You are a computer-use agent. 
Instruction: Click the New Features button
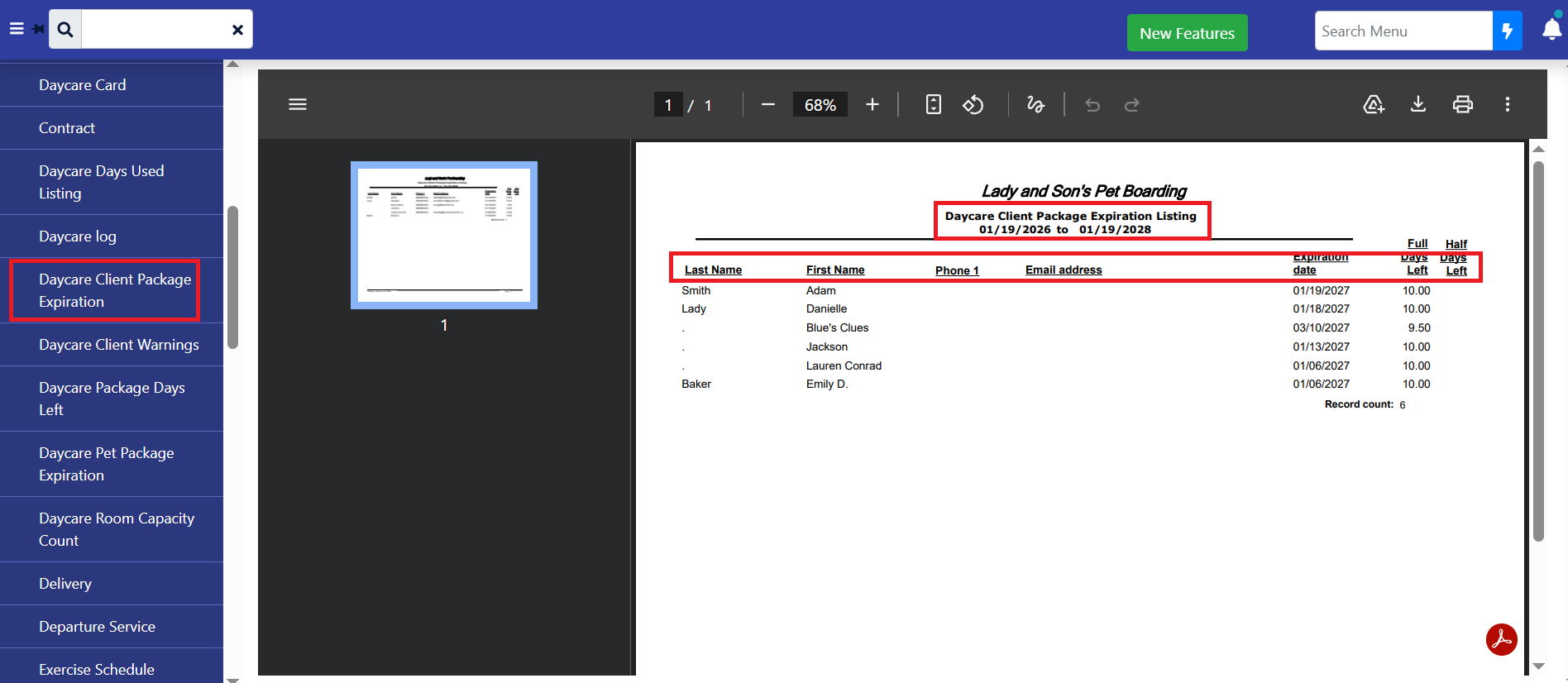pos(1187,33)
